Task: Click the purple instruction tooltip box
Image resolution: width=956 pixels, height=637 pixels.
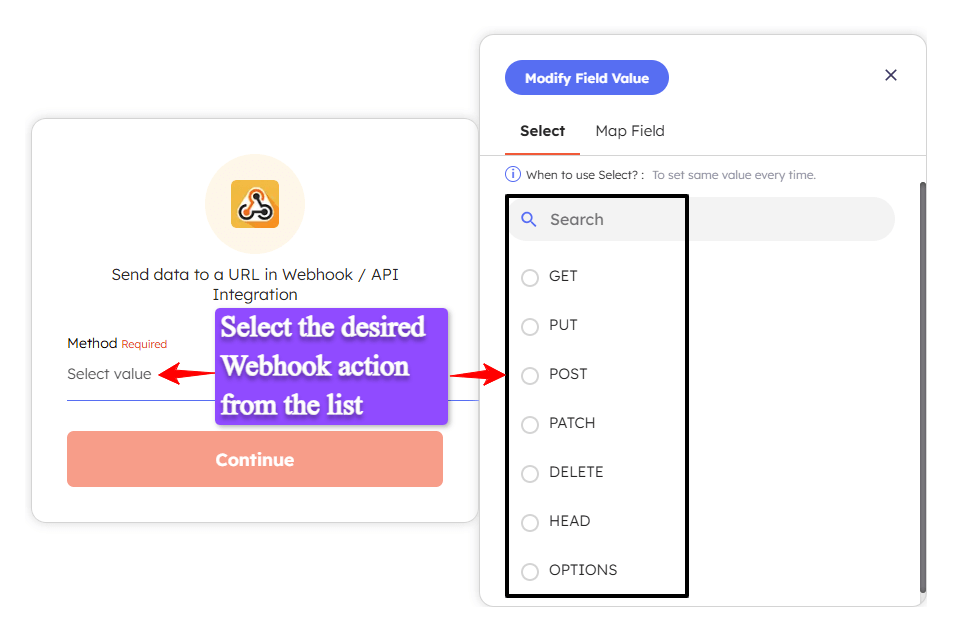Action: 330,366
